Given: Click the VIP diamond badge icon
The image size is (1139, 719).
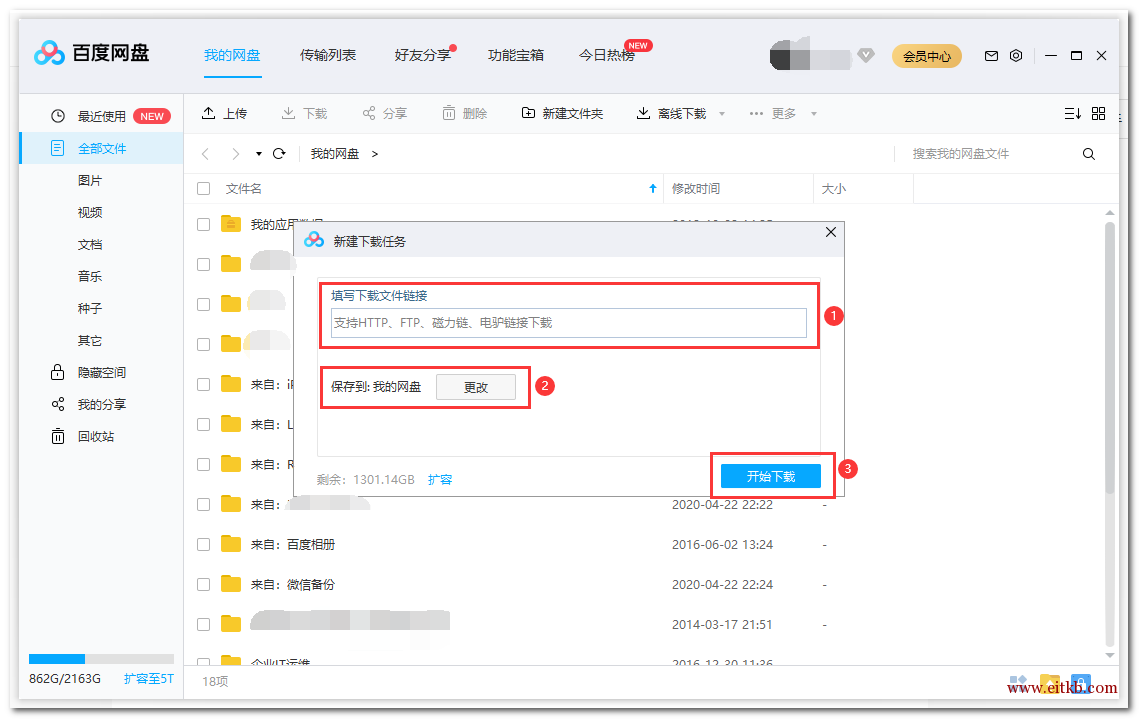Looking at the screenshot, I should (x=865, y=55).
